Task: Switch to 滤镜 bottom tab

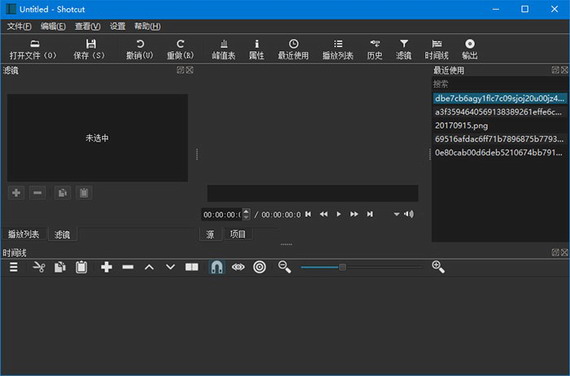Action: tap(62, 235)
